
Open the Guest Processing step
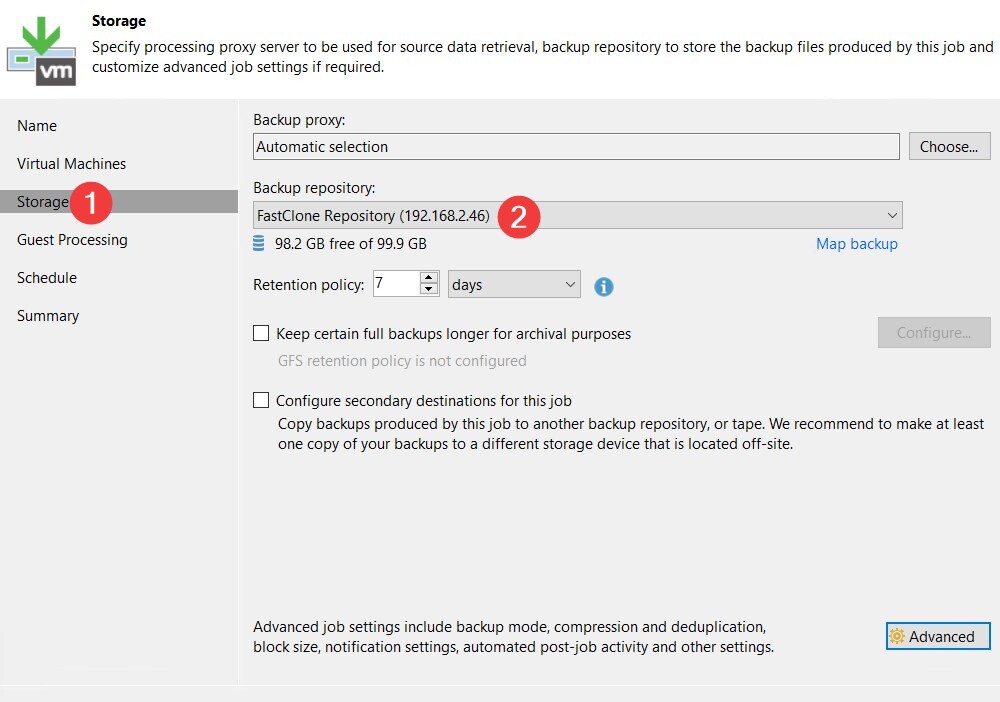tap(72, 240)
